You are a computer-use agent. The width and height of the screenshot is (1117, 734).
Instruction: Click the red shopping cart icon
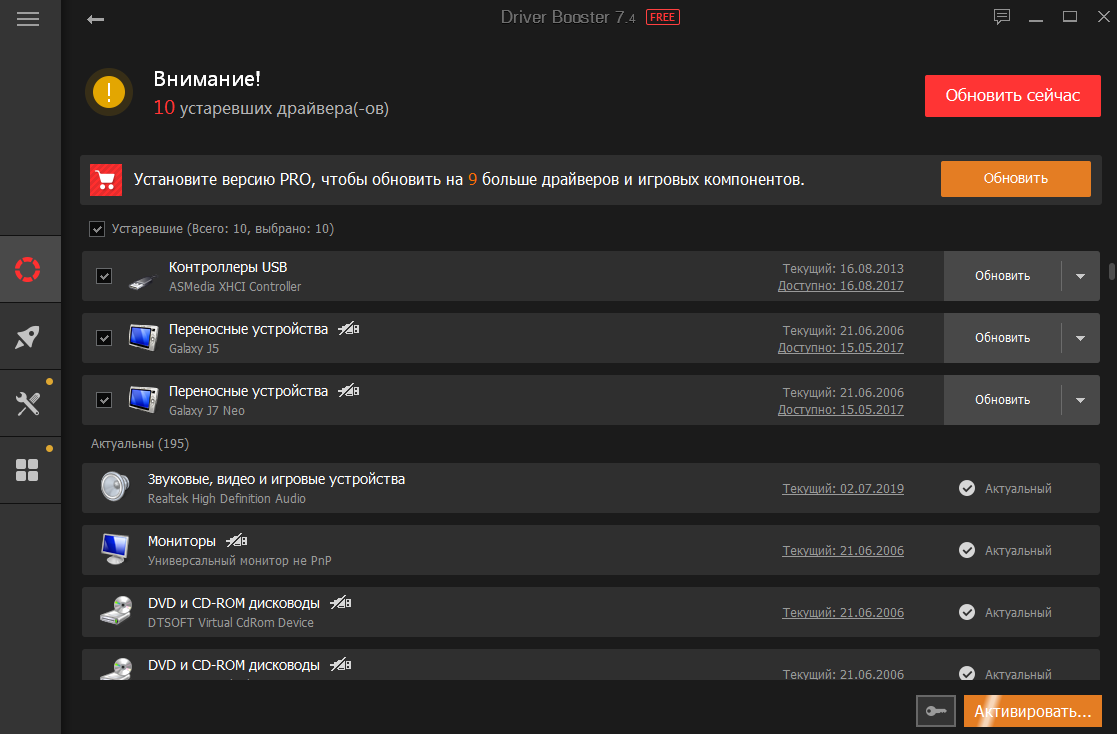pyautogui.click(x=106, y=180)
